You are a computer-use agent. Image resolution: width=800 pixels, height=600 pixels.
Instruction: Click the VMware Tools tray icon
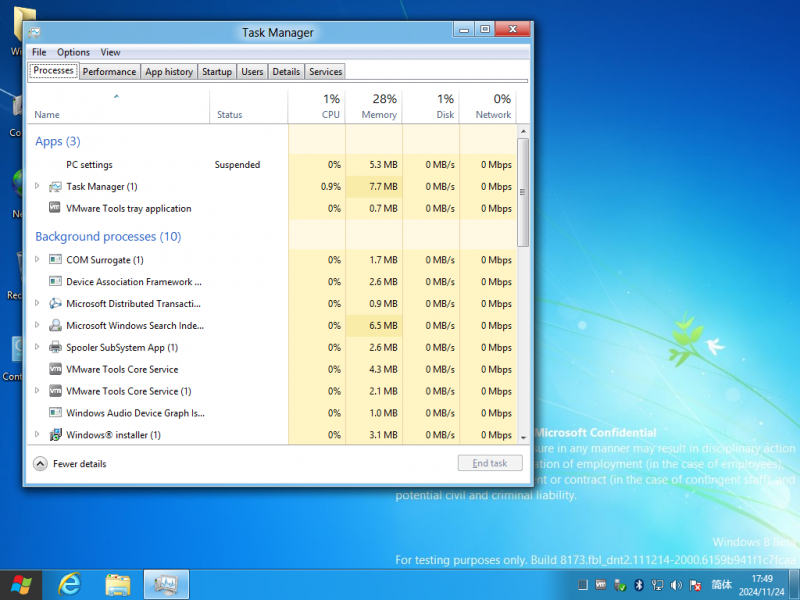pos(601,585)
